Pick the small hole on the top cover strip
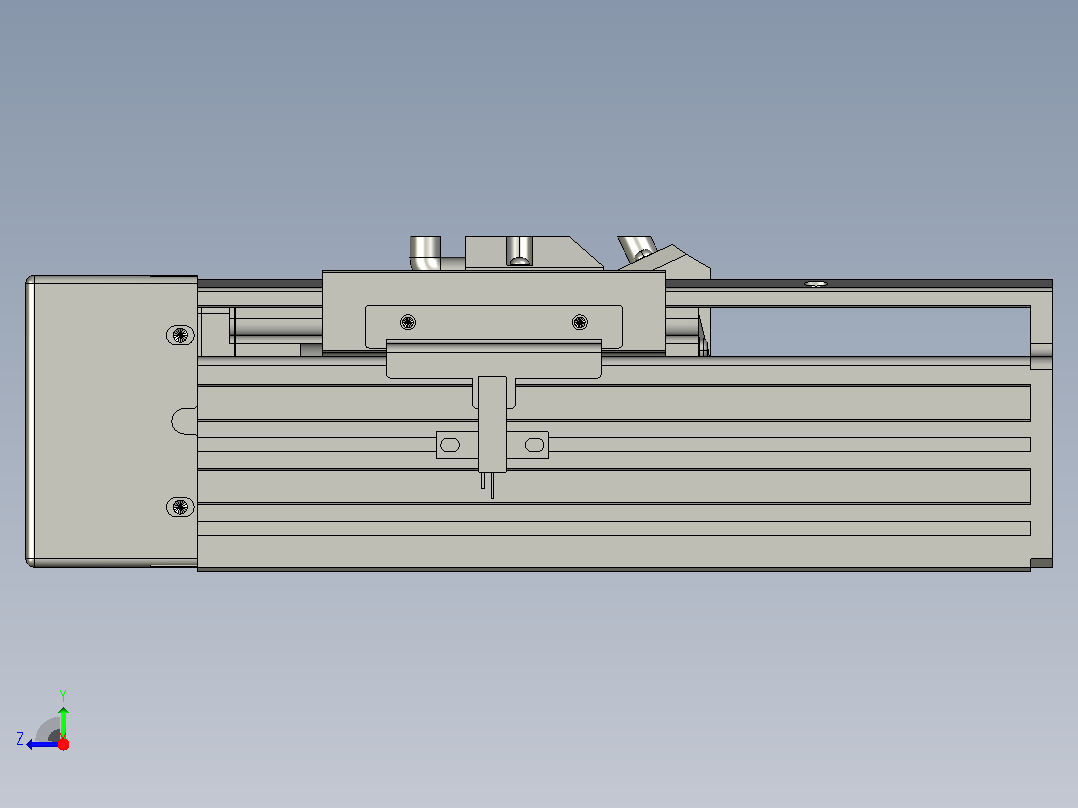 point(816,283)
